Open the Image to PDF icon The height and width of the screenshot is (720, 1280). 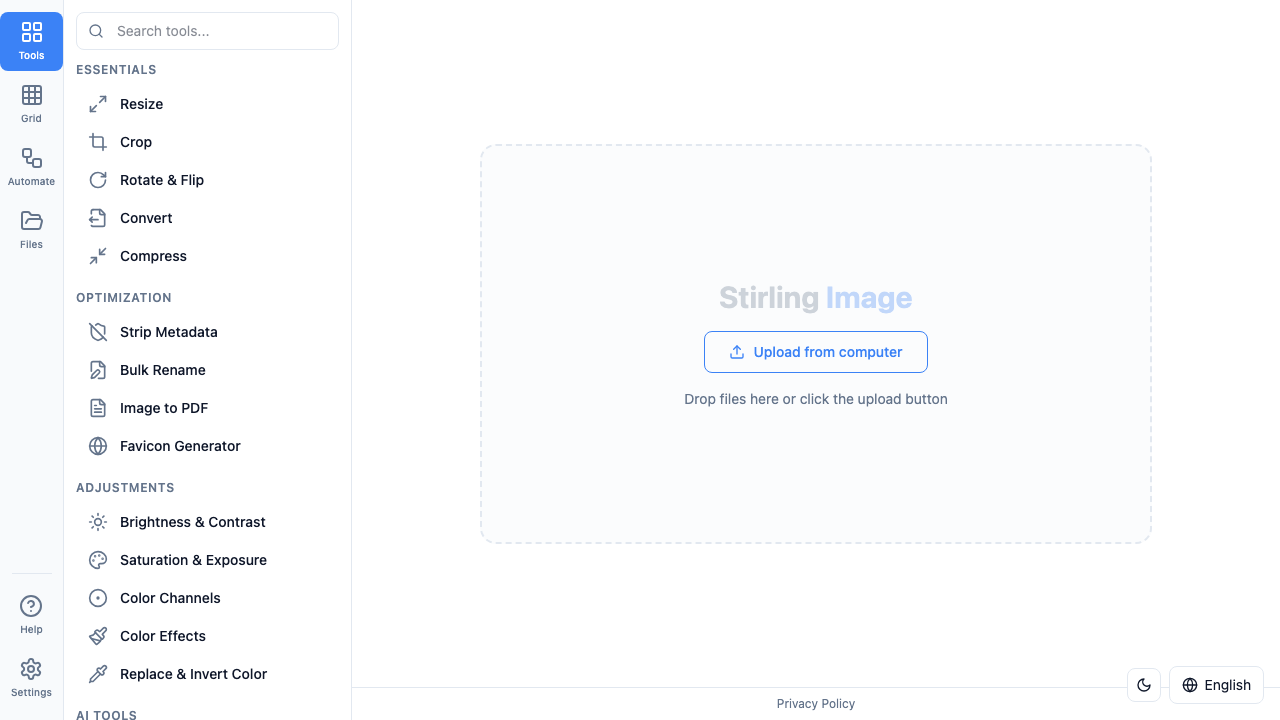(98, 408)
